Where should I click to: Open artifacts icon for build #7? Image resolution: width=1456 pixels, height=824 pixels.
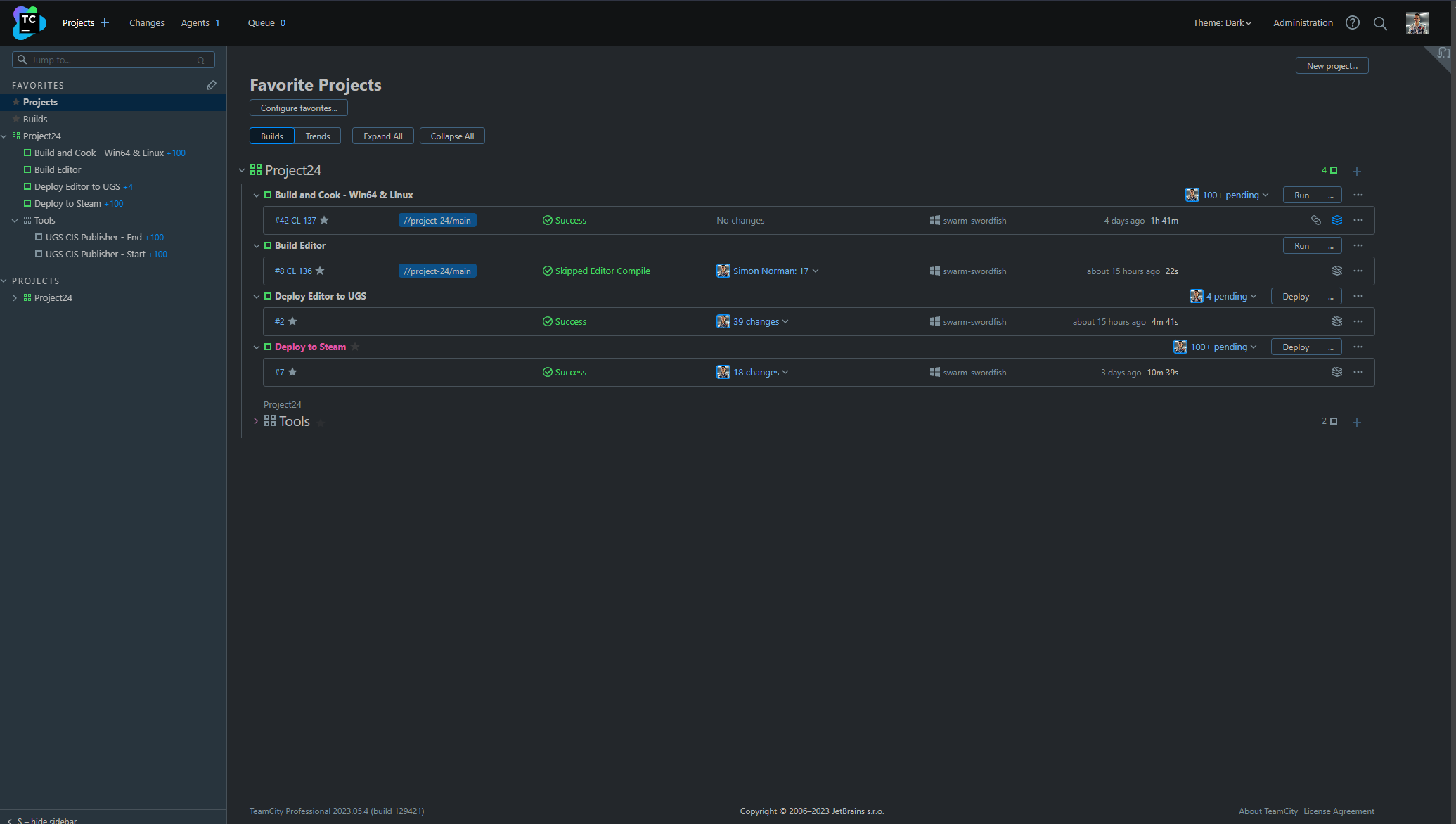[1336, 372]
